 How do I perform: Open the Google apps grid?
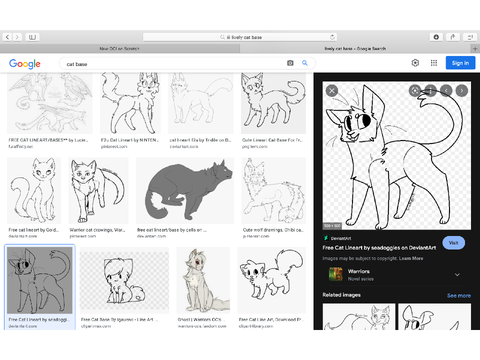click(434, 63)
